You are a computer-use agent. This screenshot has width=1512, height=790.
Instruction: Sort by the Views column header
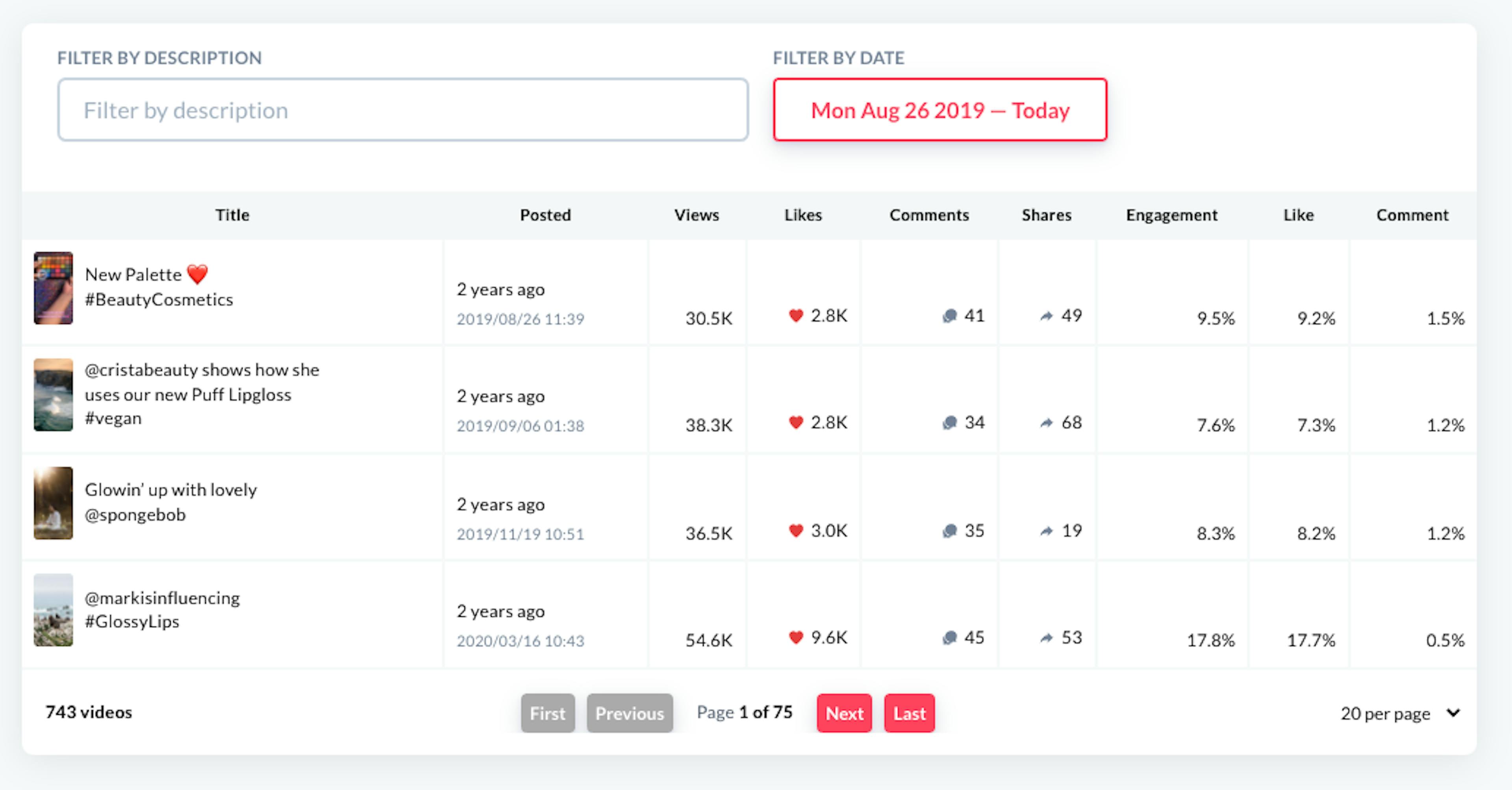pyautogui.click(x=697, y=215)
